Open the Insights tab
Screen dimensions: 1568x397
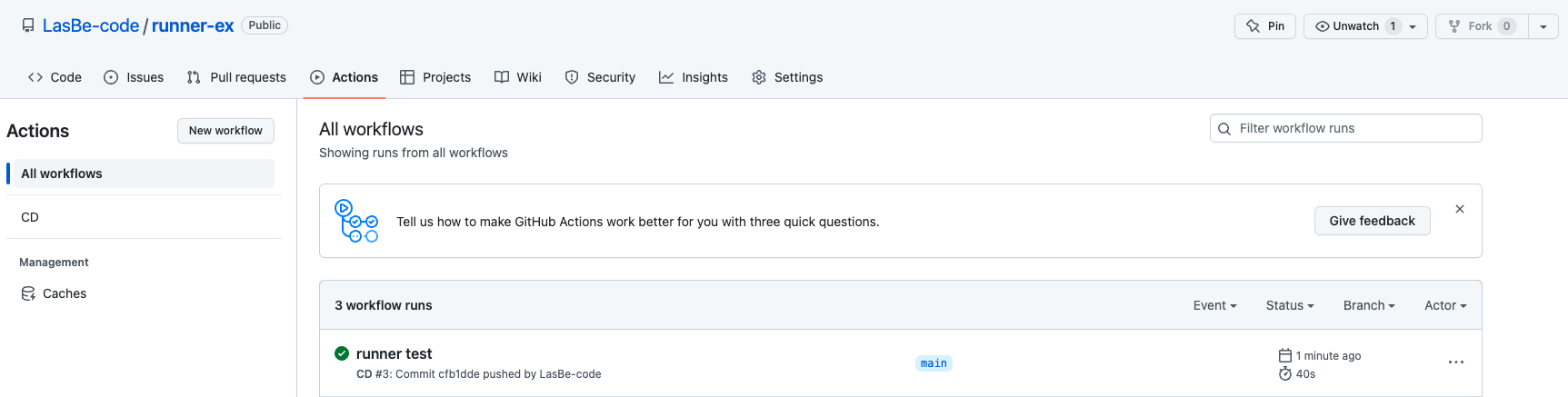click(694, 77)
